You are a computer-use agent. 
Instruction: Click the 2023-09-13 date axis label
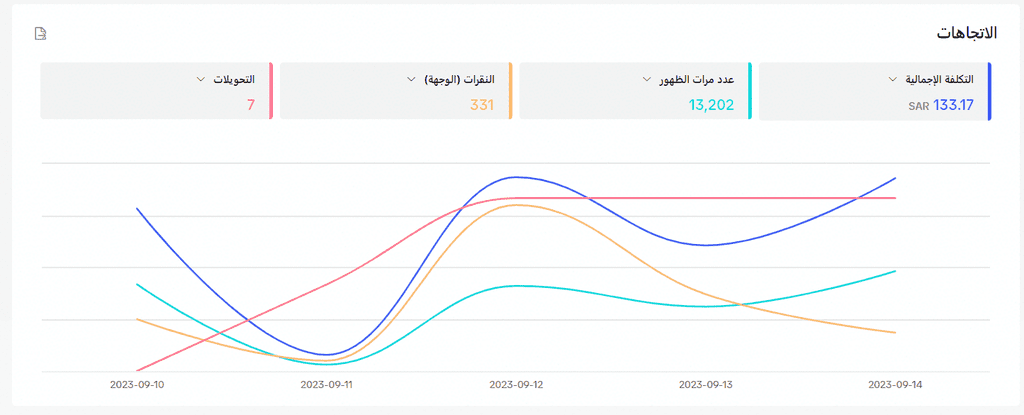click(706, 384)
